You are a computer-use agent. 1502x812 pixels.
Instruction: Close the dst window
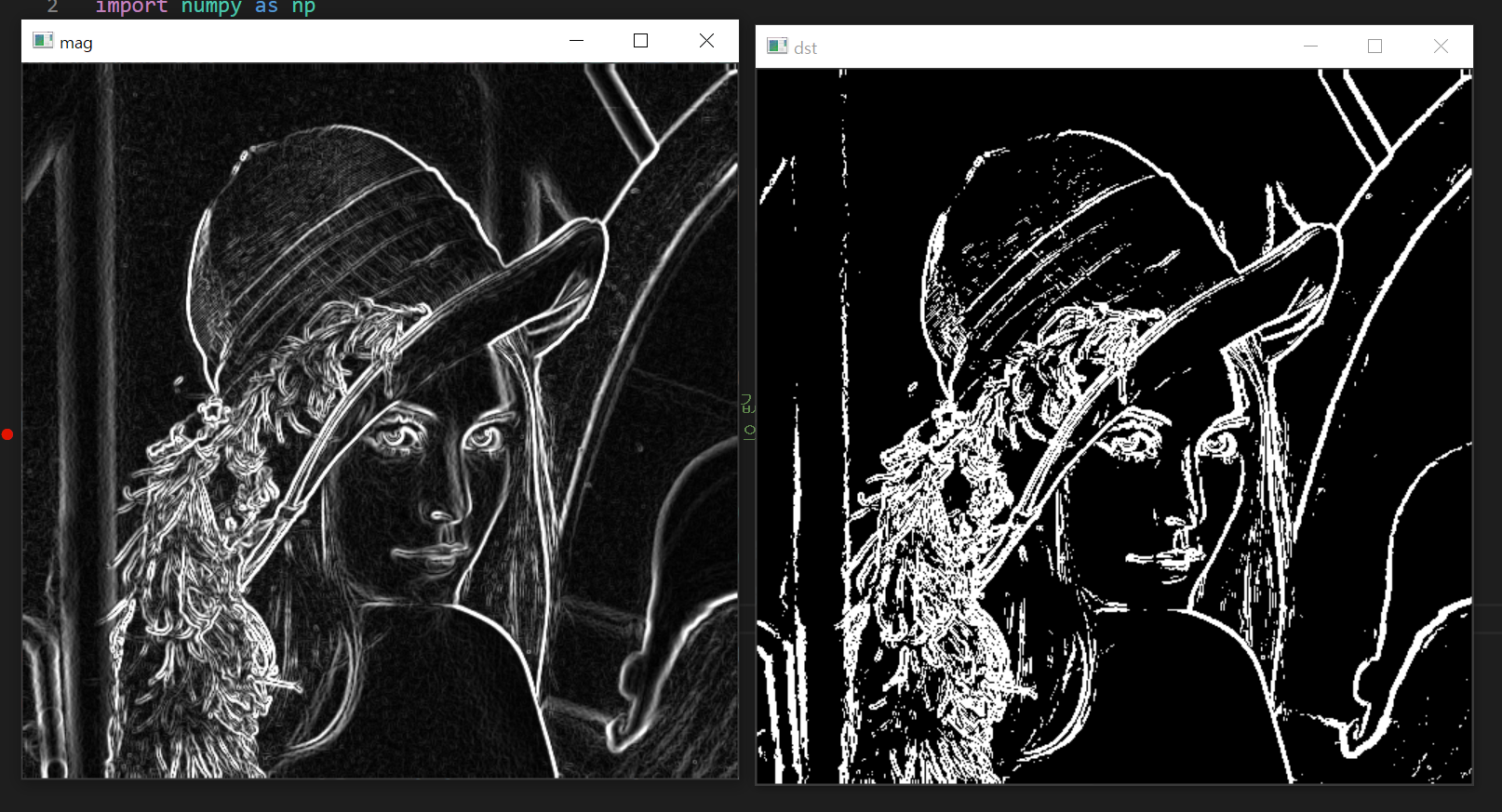tap(1441, 47)
